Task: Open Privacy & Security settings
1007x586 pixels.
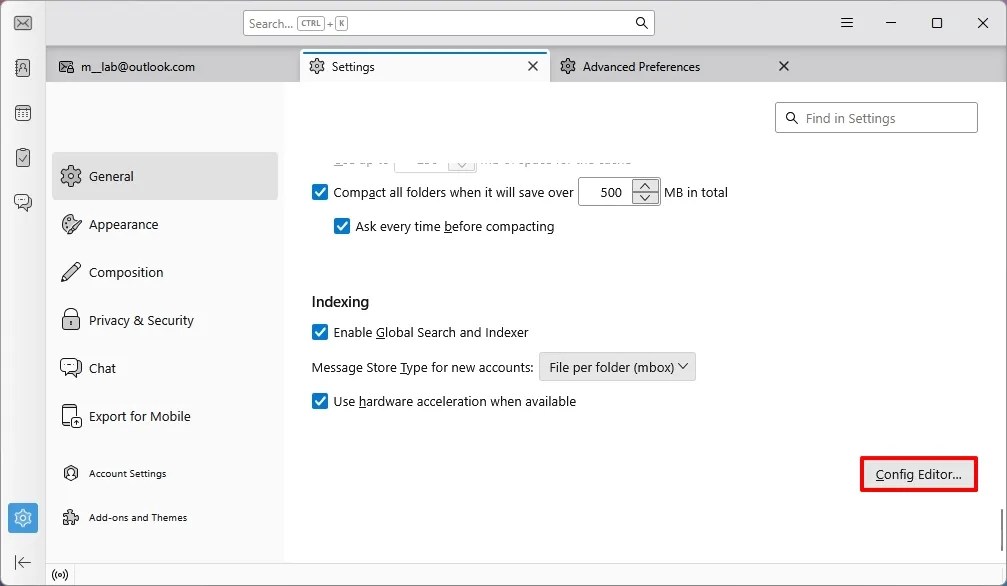Action: [165, 320]
